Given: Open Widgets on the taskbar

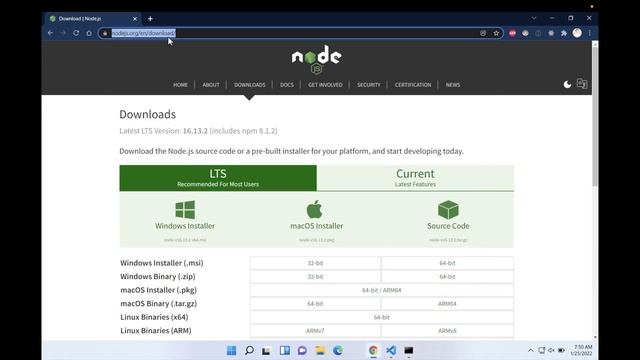Looking at the screenshot, I should pos(284,350).
